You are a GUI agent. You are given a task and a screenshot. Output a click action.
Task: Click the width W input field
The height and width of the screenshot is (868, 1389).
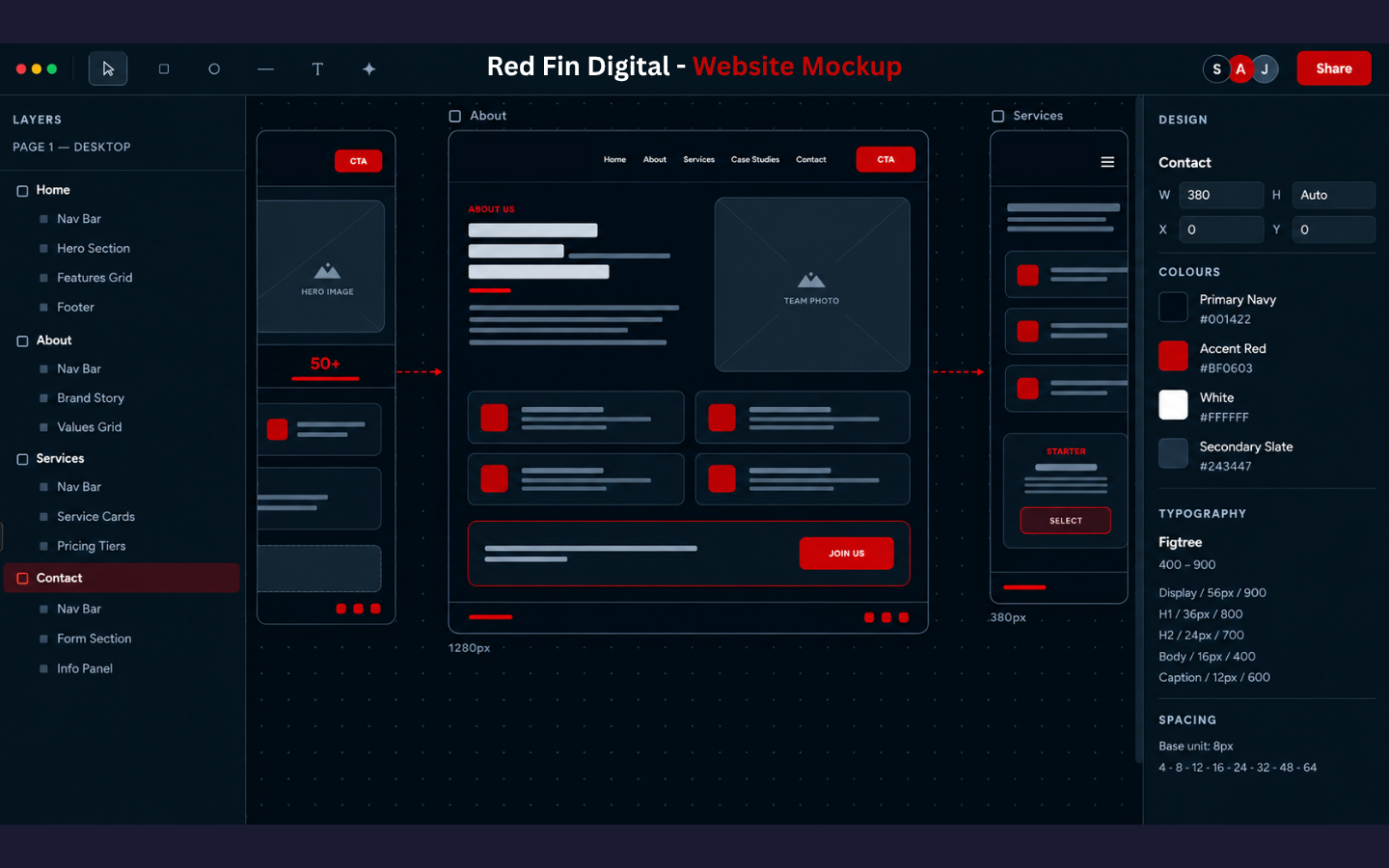click(1221, 195)
